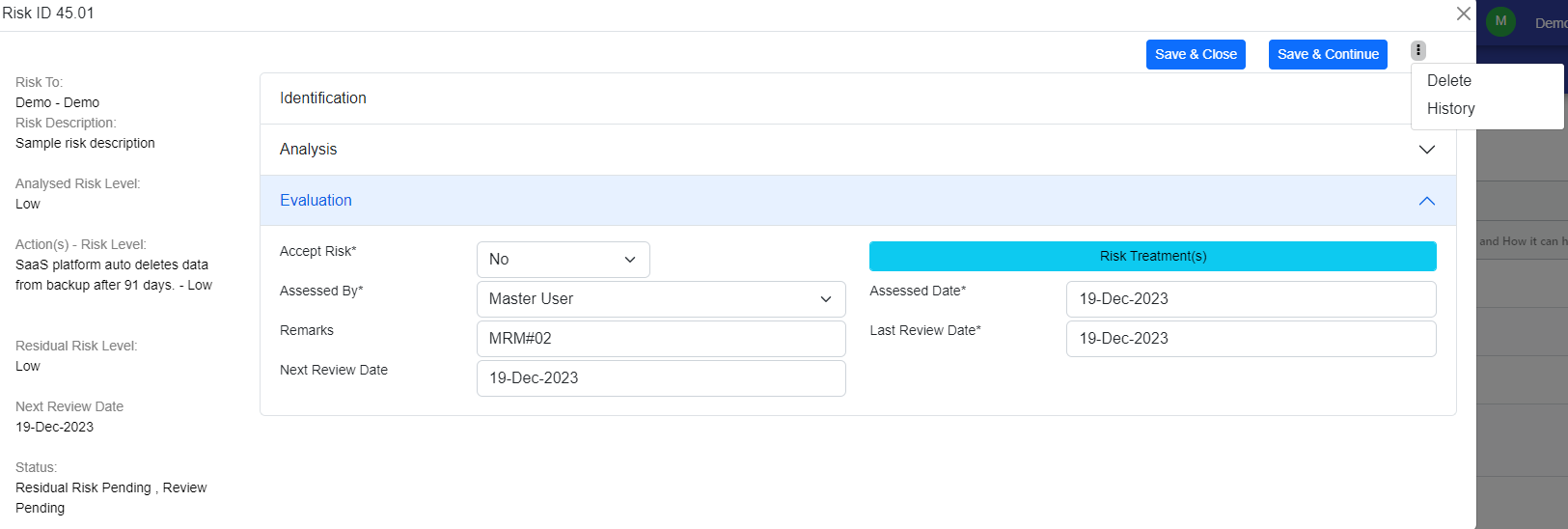Collapse the Evaluation section title
1568x529 pixels.
(316, 201)
